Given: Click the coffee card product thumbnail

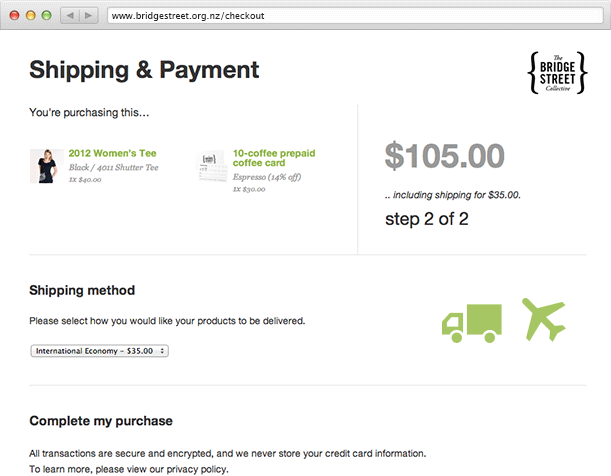Looking at the screenshot, I should (211, 166).
